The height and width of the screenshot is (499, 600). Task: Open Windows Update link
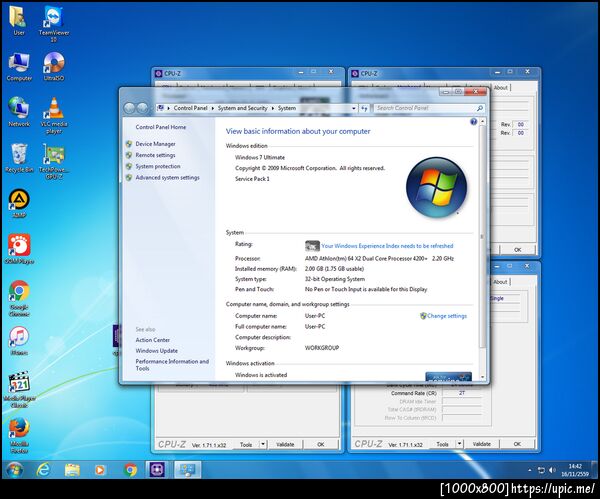[157, 351]
